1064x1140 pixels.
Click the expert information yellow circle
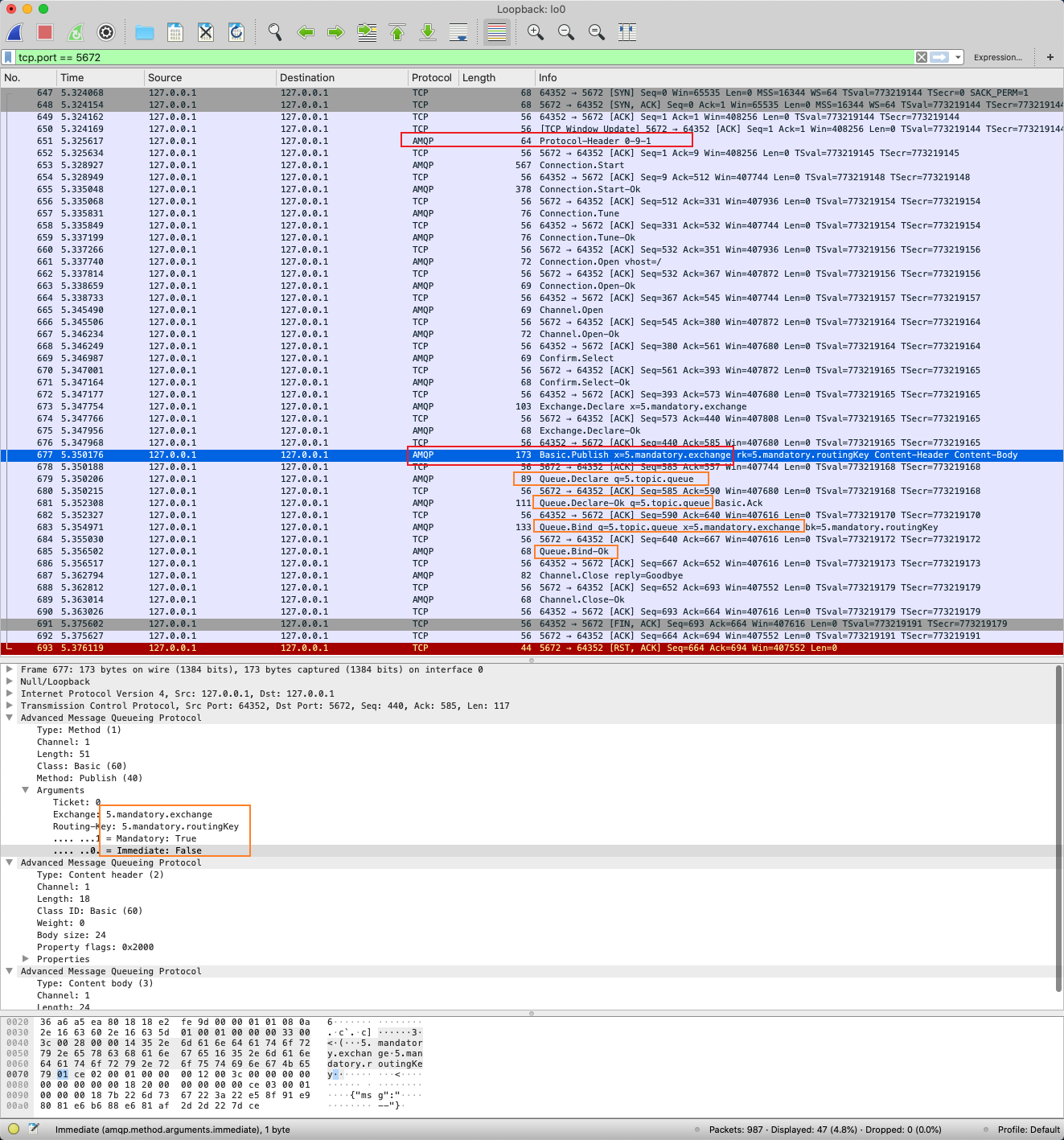(14, 1129)
